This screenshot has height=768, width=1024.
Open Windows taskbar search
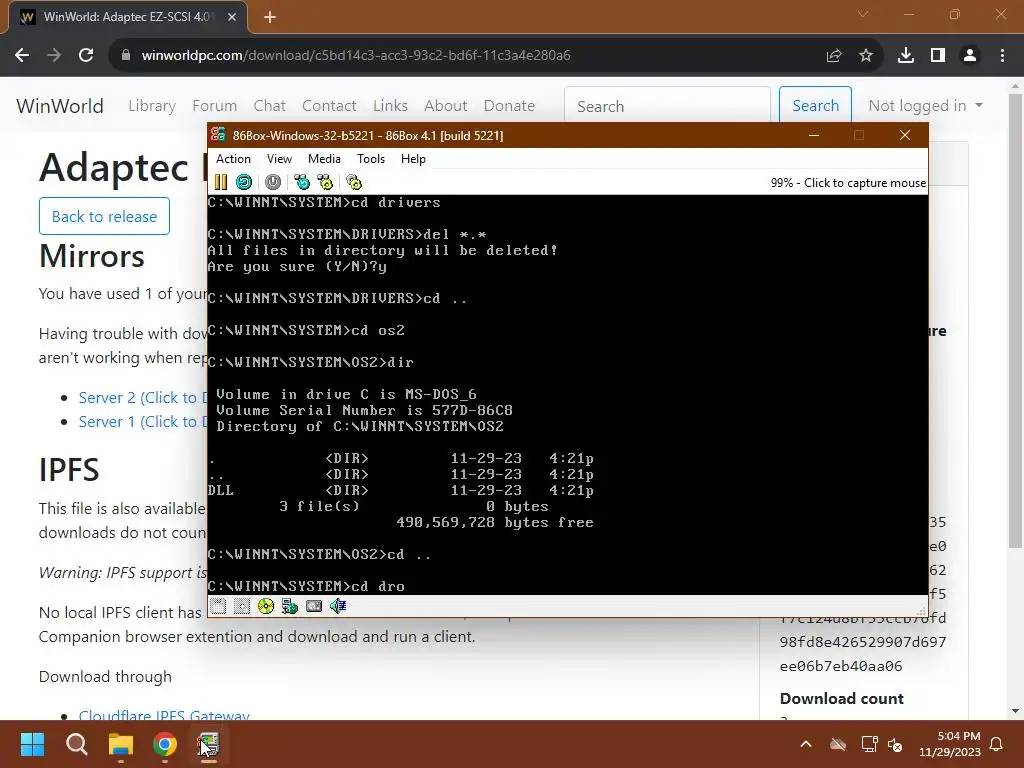coord(76,744)
